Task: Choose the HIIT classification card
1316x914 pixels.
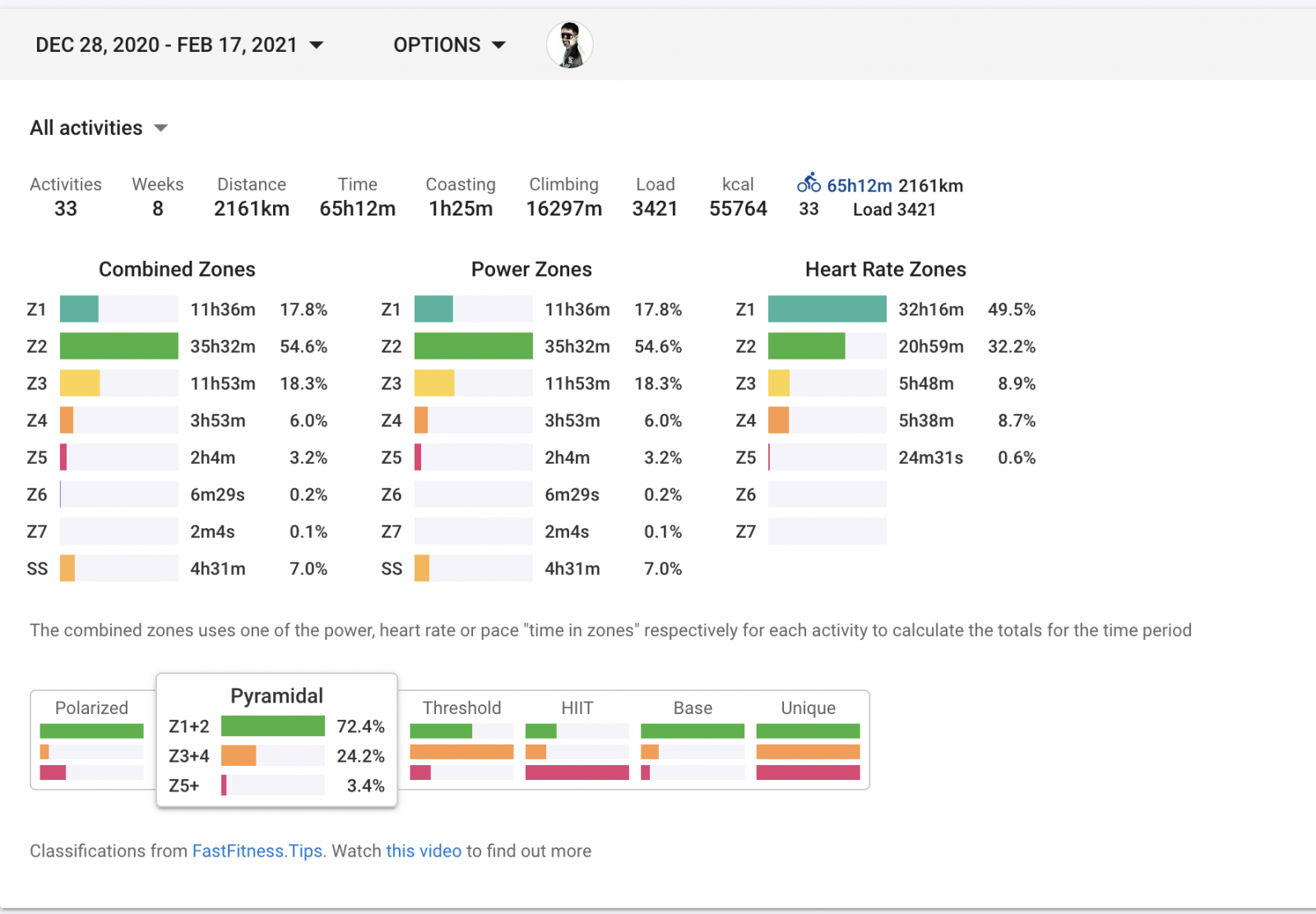Action: click(x=577, y=740)
